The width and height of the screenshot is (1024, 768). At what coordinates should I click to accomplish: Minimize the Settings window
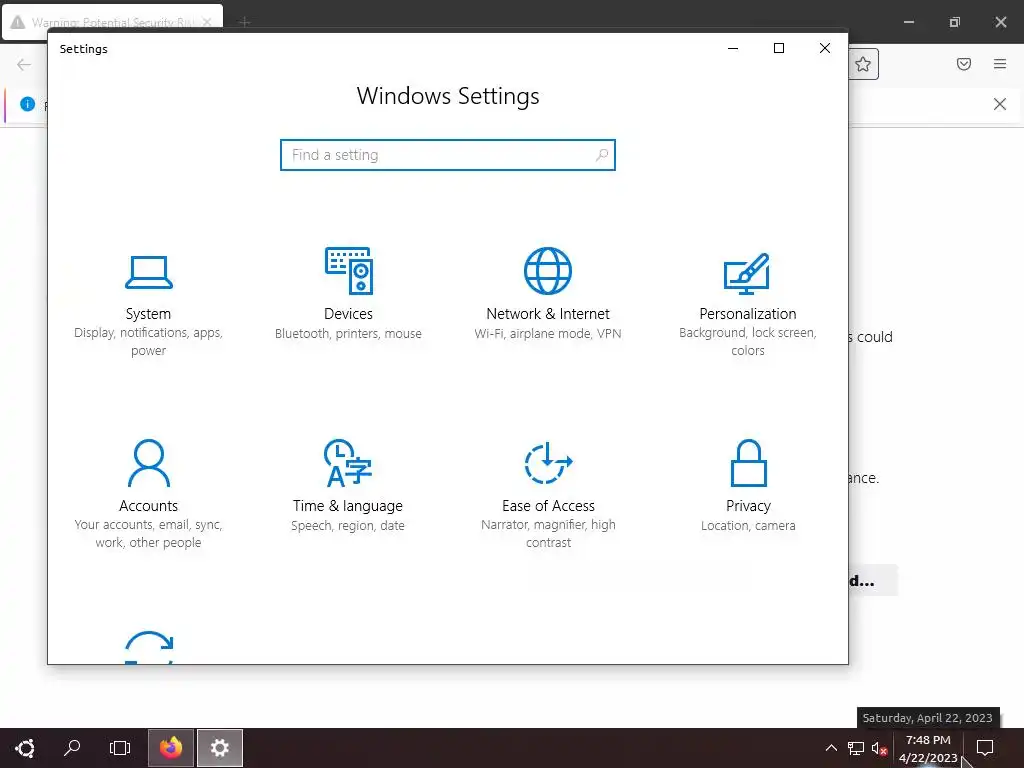(733, 48)
